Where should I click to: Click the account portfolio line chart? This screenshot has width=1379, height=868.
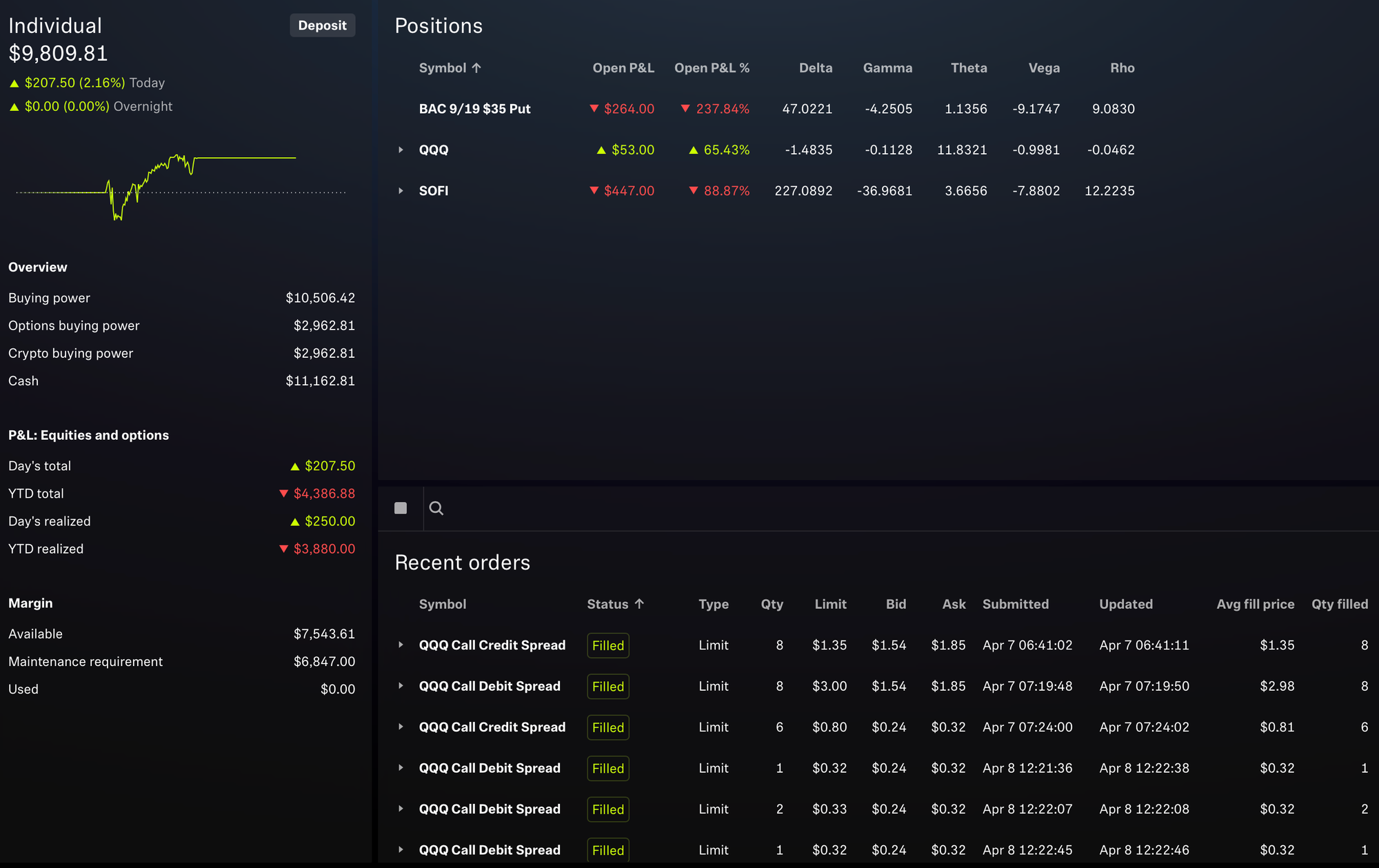181,188
